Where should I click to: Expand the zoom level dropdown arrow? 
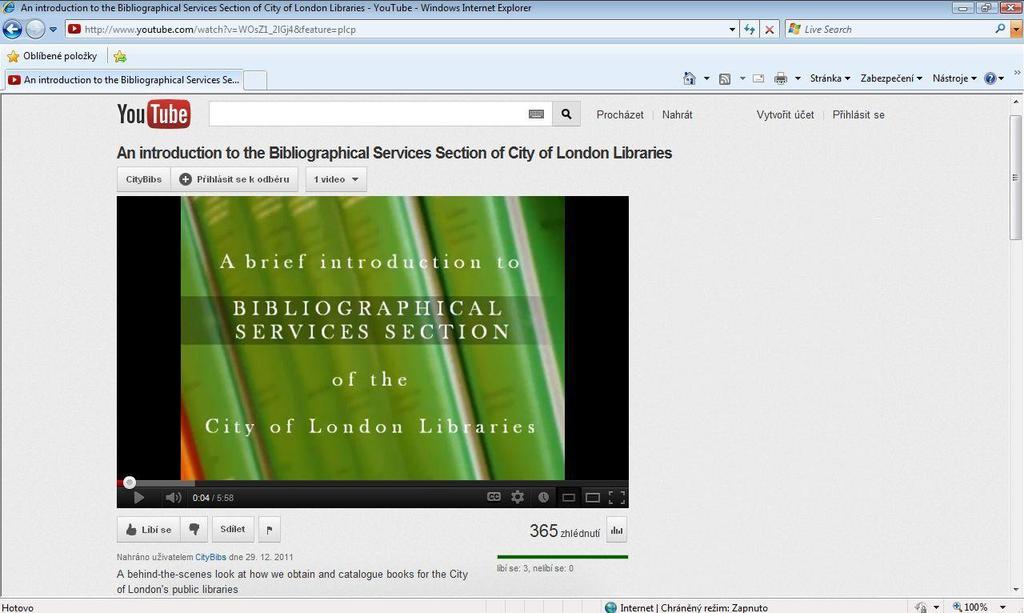tap(1002, 608)
